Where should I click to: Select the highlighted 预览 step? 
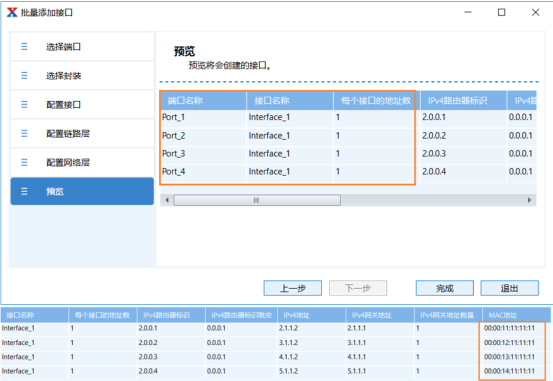(82, 191)
